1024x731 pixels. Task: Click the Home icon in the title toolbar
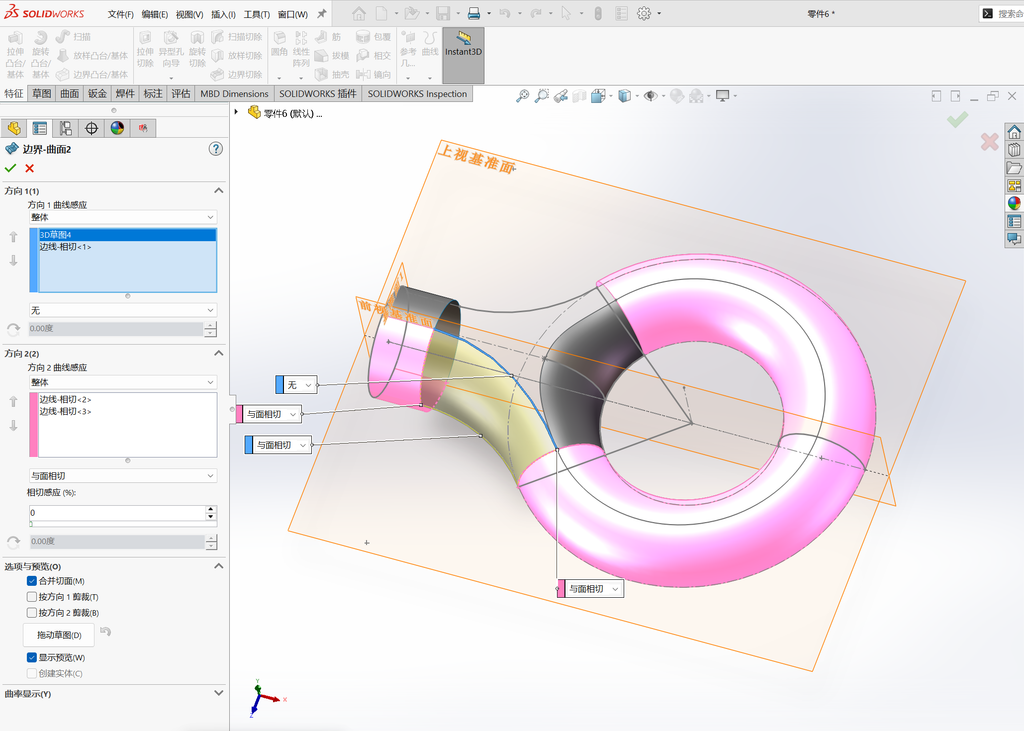pos(359,13)
